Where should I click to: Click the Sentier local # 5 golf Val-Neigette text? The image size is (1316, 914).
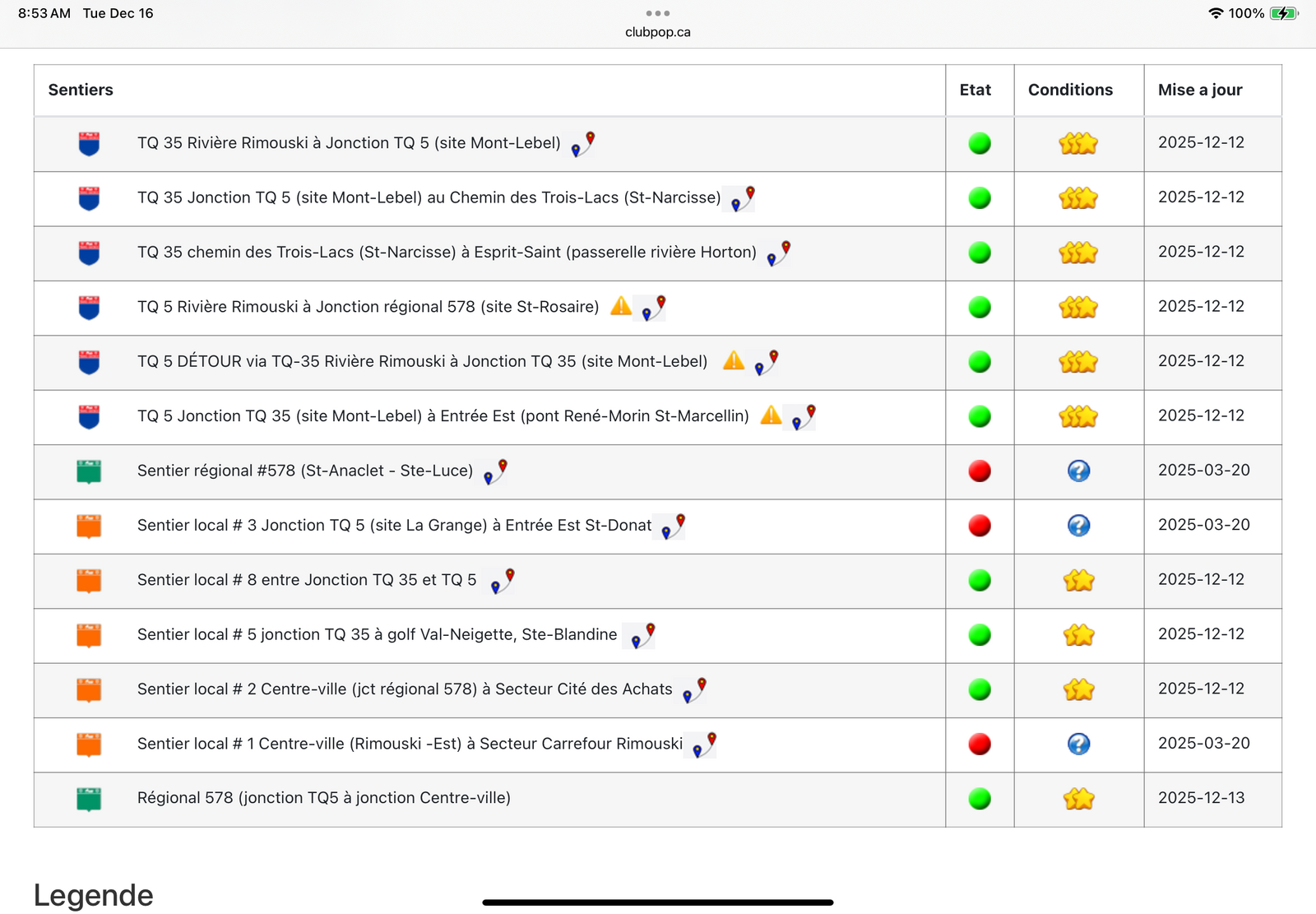point(377,634)
